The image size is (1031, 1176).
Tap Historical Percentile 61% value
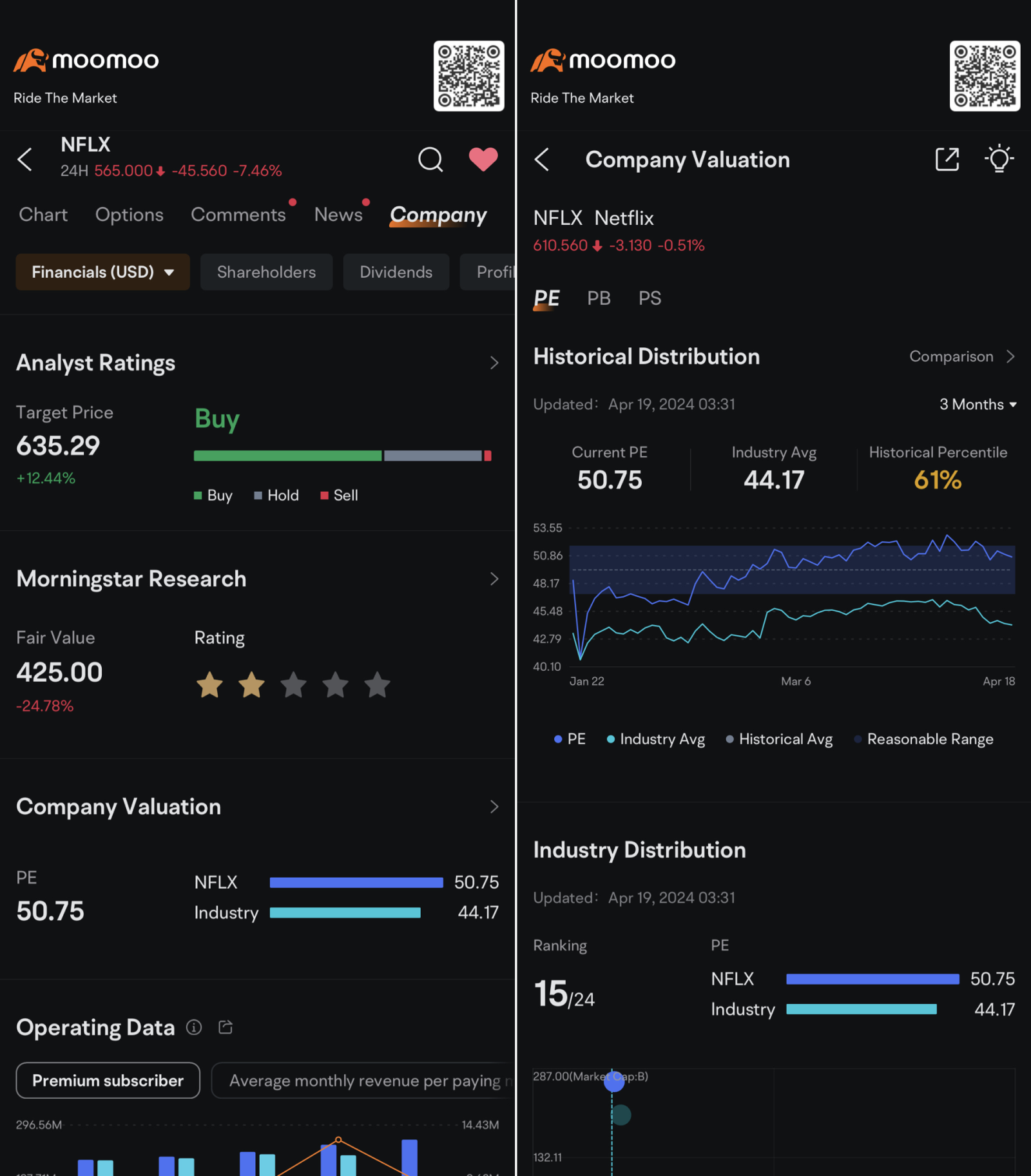pyautogui.click(x=938, y=480)
